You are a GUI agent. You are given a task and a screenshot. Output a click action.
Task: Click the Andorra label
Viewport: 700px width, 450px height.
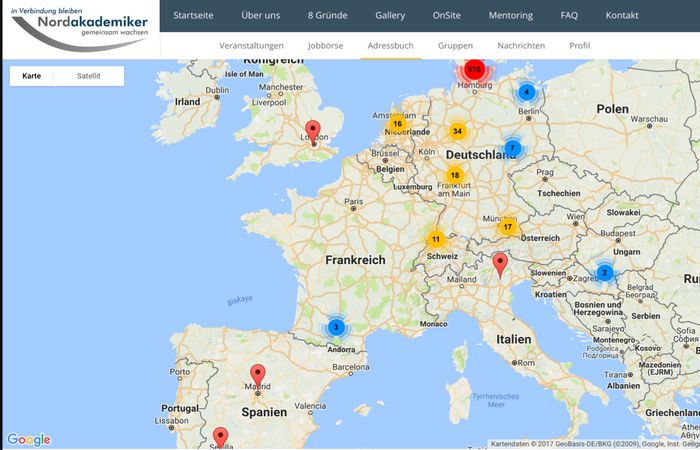click(x=342, y=350)
